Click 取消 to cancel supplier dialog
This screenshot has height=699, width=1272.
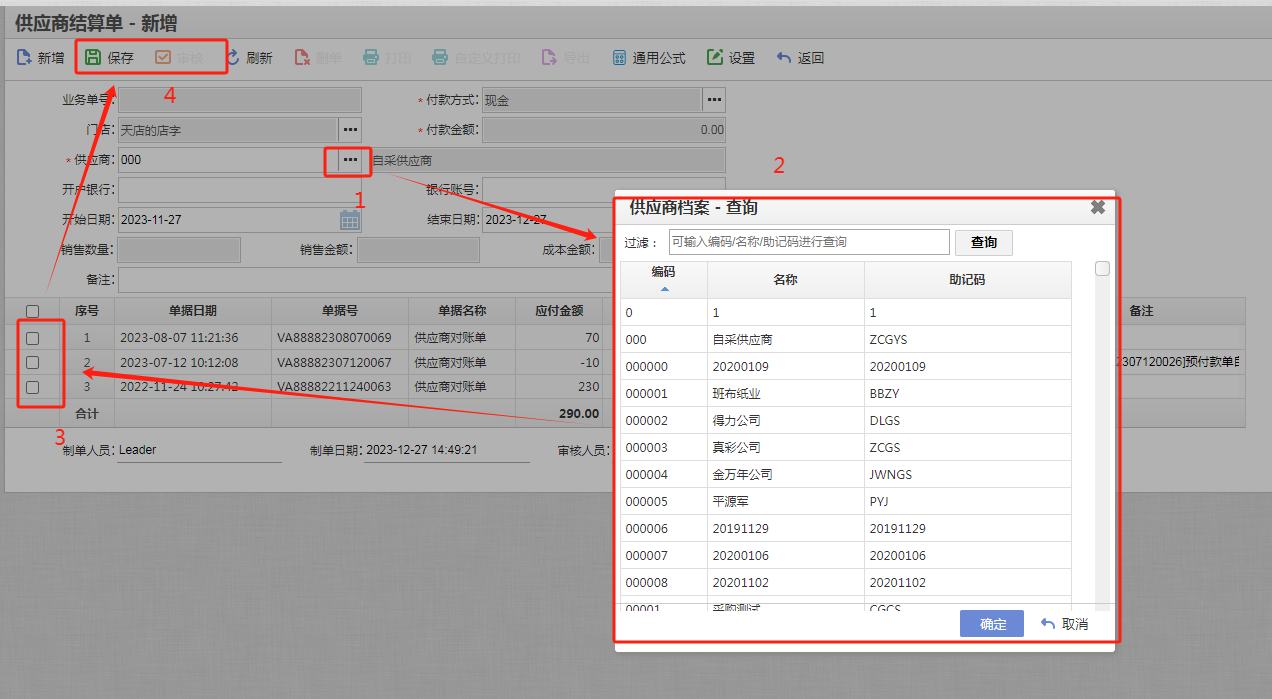[1064, 624]
